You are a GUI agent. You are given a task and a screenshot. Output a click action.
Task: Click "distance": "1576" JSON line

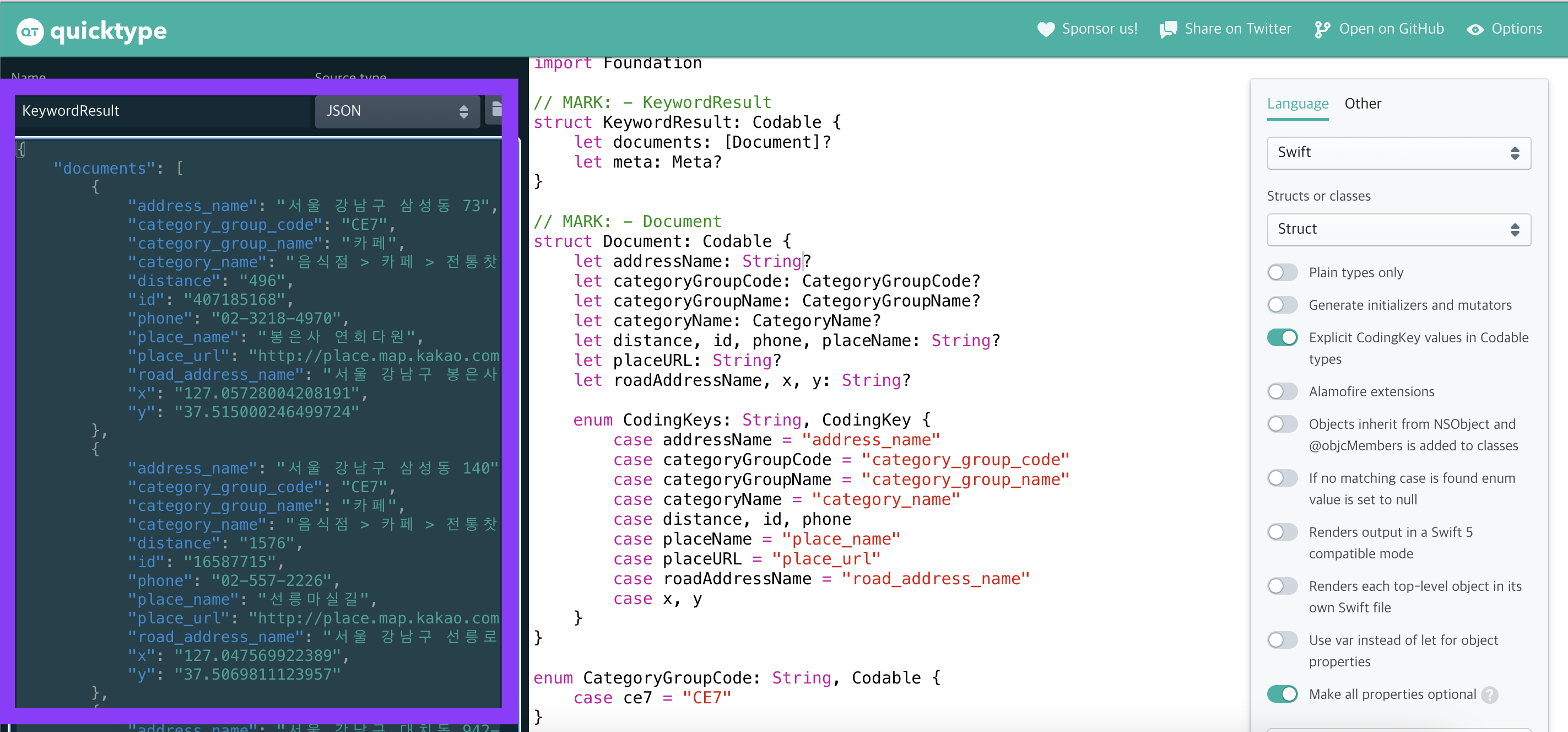coord(215,543)
